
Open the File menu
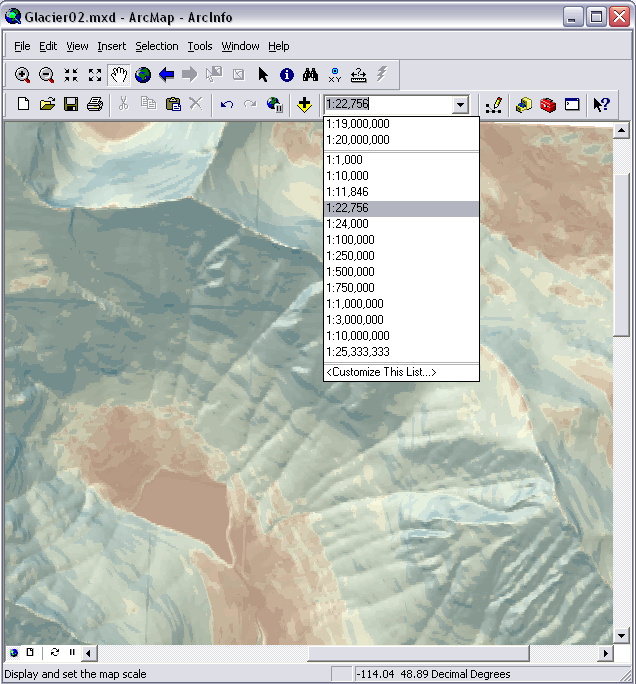click(22, 46)
